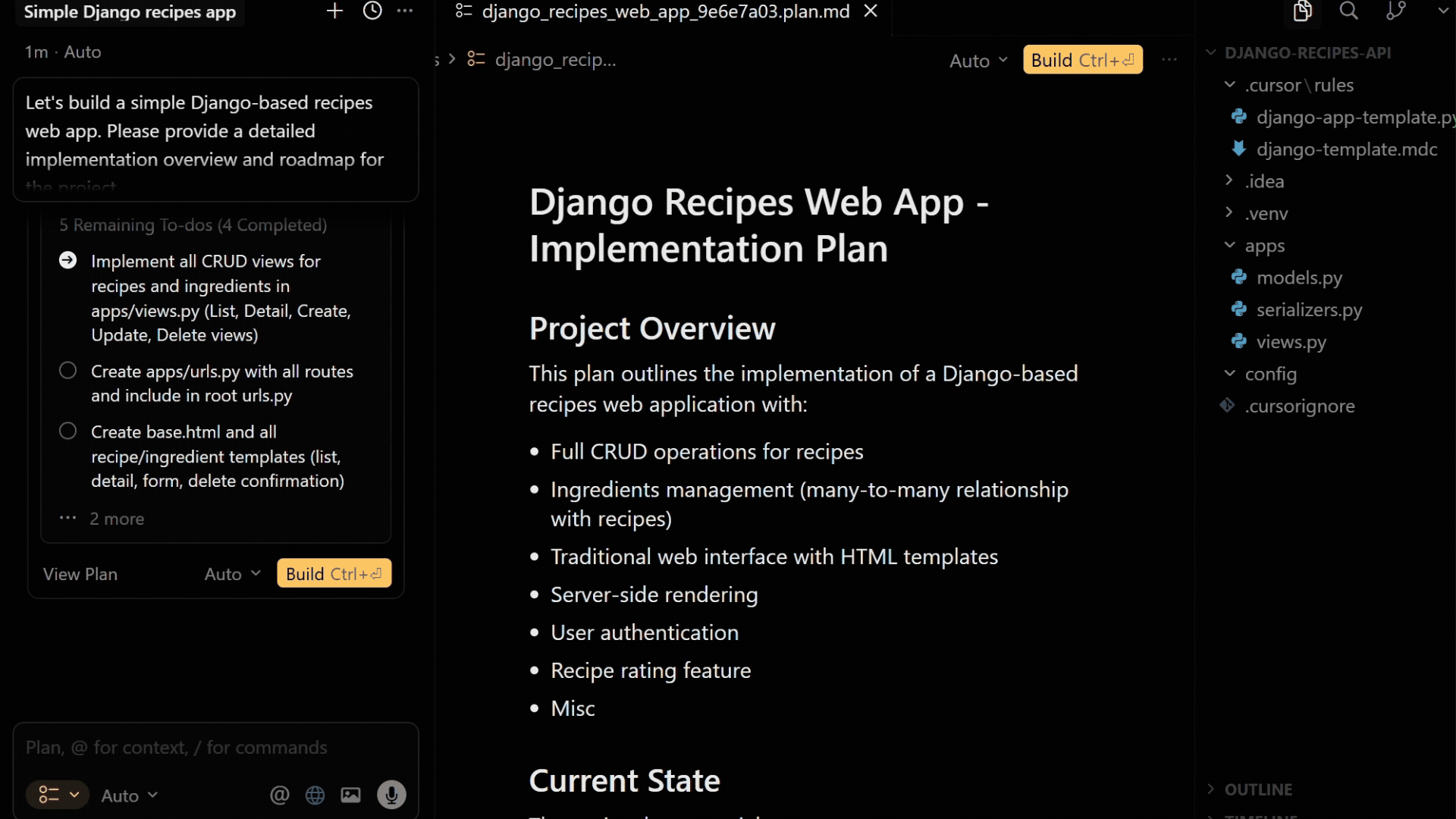Open web search globe icon
Image resolution: width=1456 pixels, height=819 pixels.
point(315,795)
